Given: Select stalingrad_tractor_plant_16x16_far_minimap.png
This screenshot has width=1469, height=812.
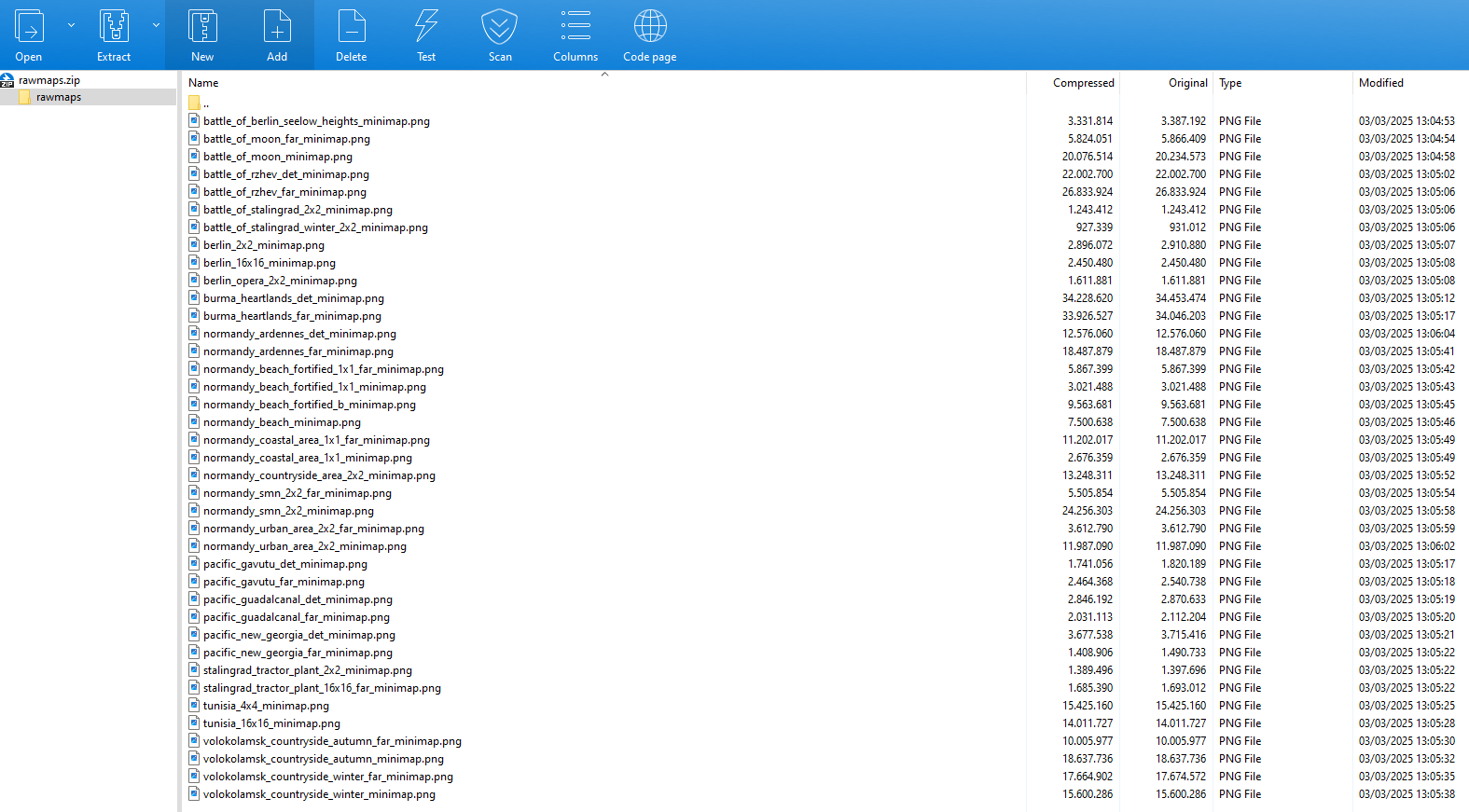Looking at the screenshot, I should pyautogui.click(x=322, y=688).
